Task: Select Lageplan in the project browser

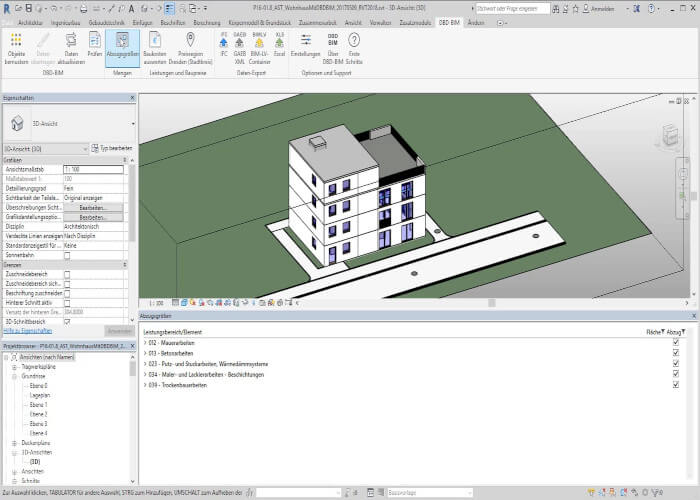Action: pyautogui.click(x=40, y=396)
